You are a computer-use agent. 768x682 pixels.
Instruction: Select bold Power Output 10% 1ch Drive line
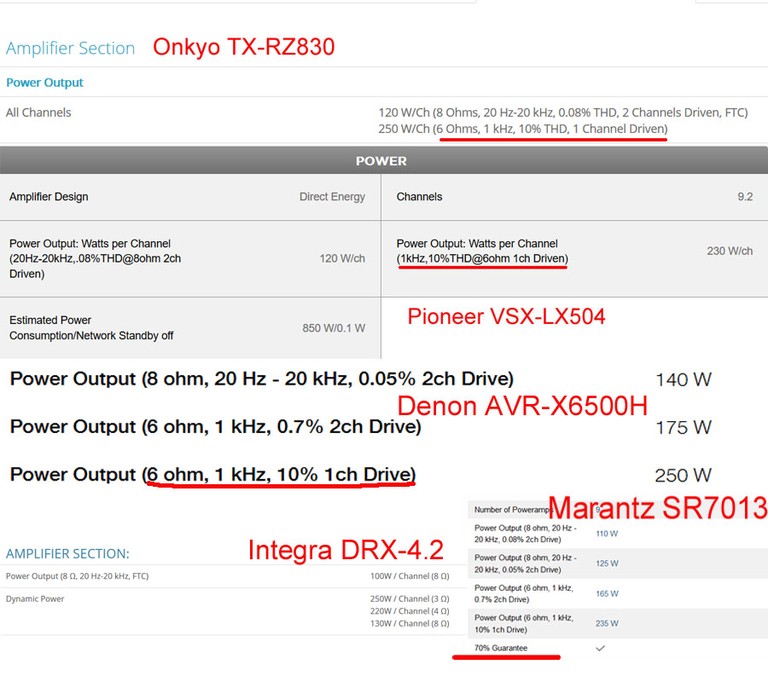(213, 474)
